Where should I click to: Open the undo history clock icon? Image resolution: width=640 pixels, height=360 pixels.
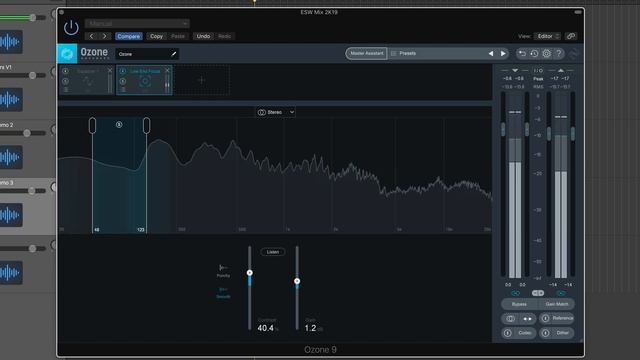pyautogui.click(x=534, y=53)
